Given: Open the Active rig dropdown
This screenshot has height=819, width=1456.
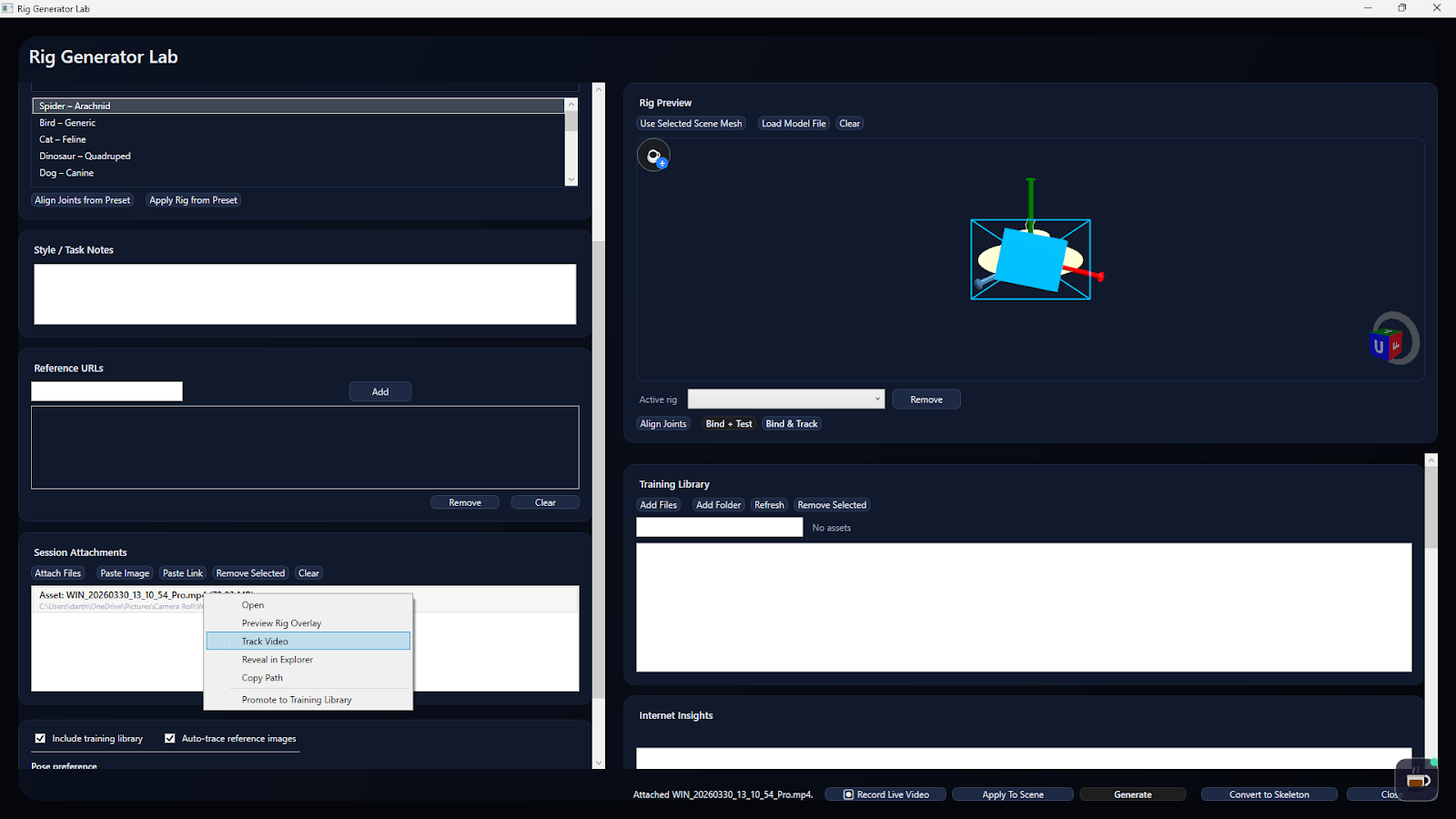Looking at the screenshot, I should [875, 399].
